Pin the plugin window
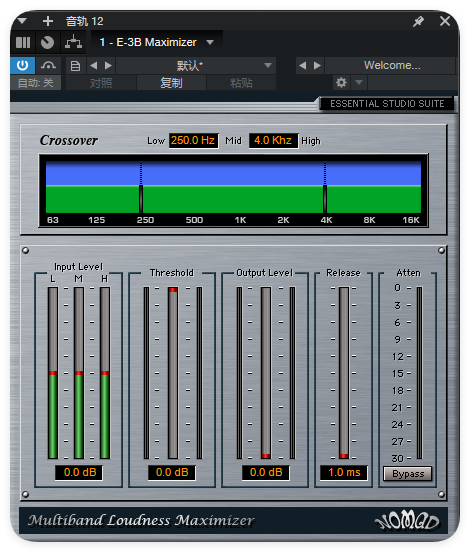The height and width of the screenshot is (552, 470). (x=418, y=21)
